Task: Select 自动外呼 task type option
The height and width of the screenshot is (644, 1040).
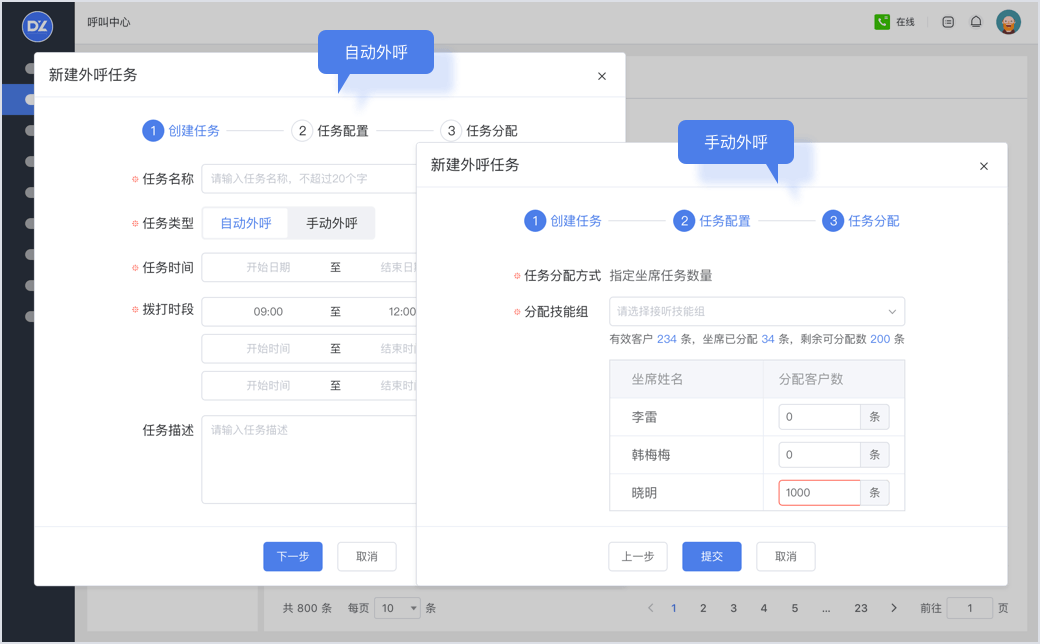Action: click(246, 223)
